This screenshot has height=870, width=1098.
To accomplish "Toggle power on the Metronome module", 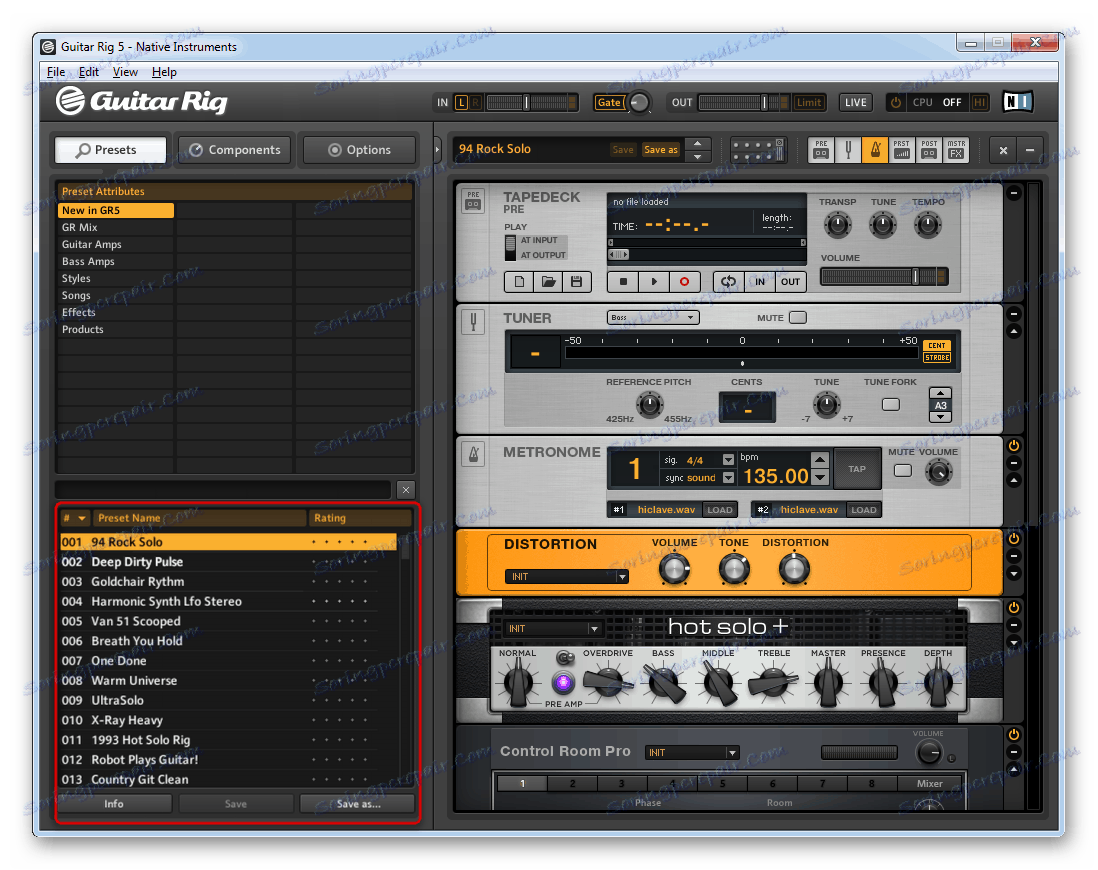I will (x=1013, y=446).
